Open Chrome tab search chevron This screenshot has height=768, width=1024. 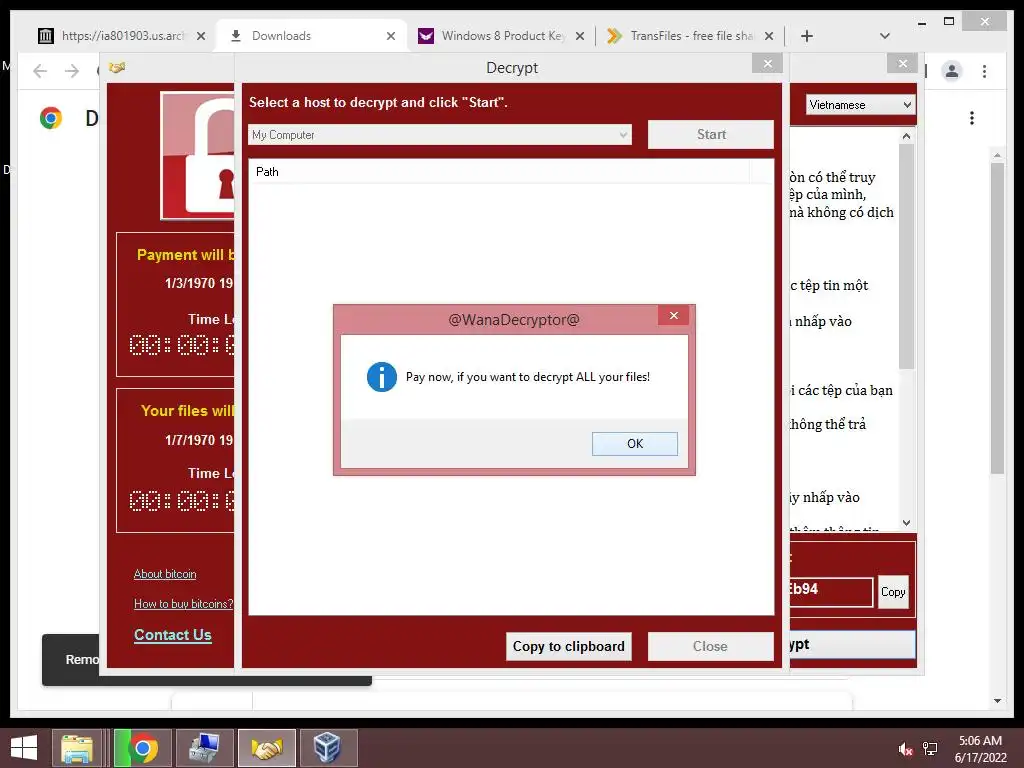(x=884, y=36)
